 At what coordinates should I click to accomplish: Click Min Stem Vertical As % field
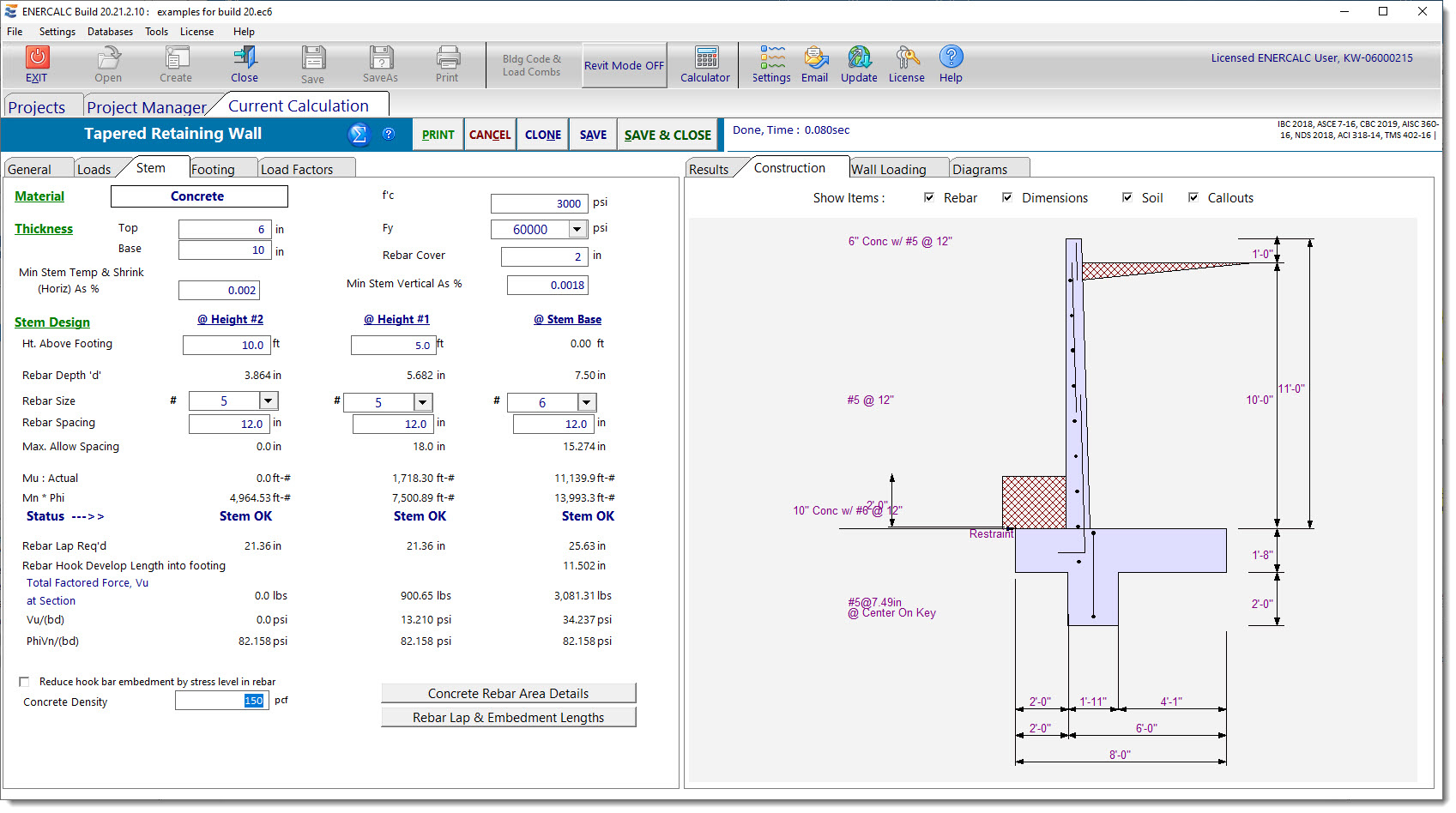[x=547, y=285]
